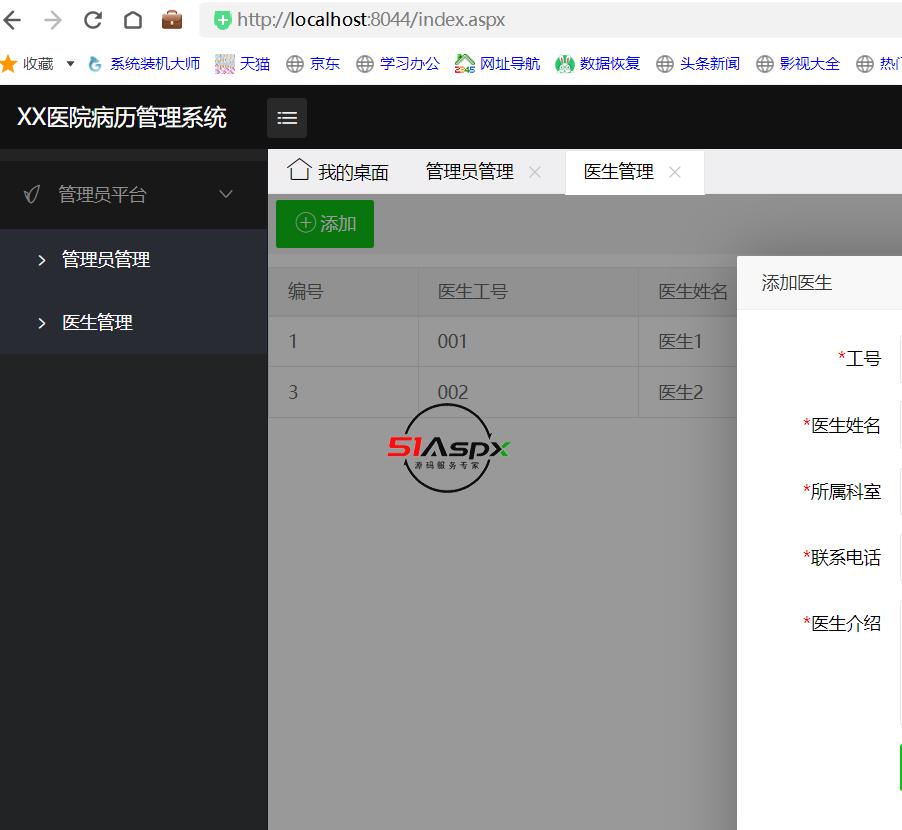Go to browser home page icon
Image resolution: width=902 pixels, height=830 pixels.
(132, 20)
